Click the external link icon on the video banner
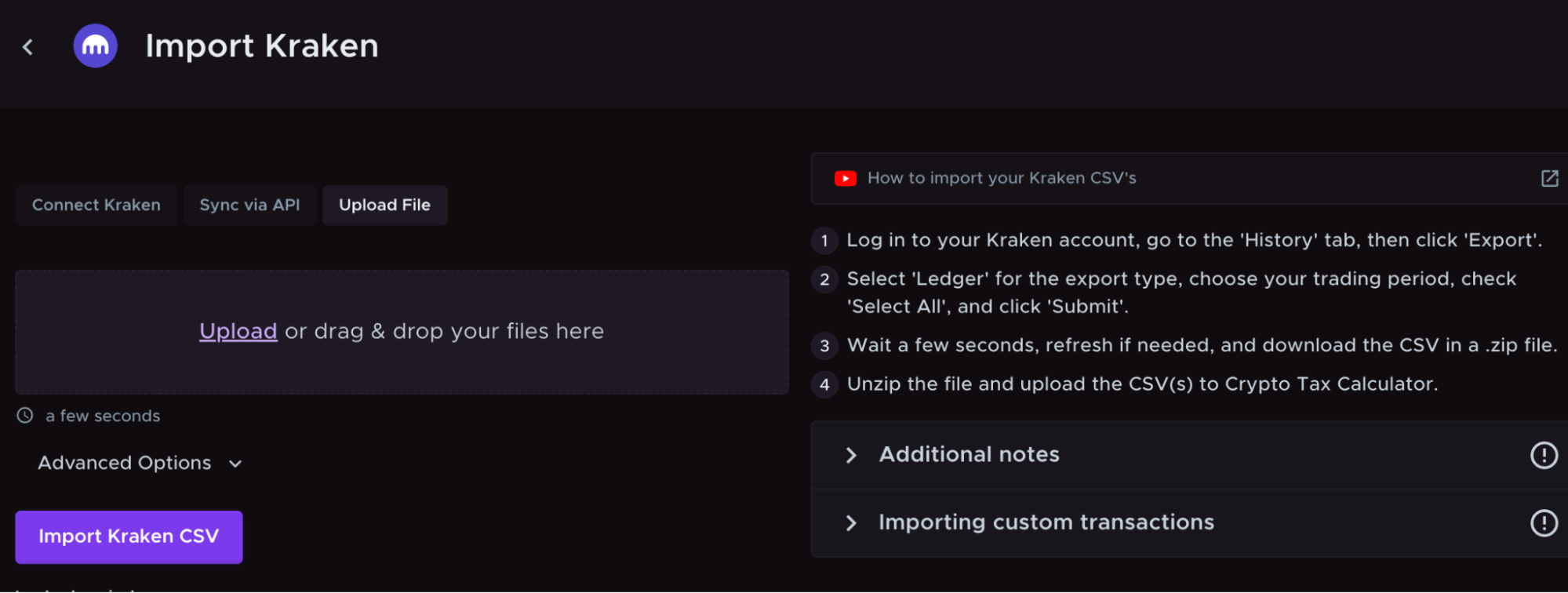Screen dimensions: 1568x593 click(1549, 178)
